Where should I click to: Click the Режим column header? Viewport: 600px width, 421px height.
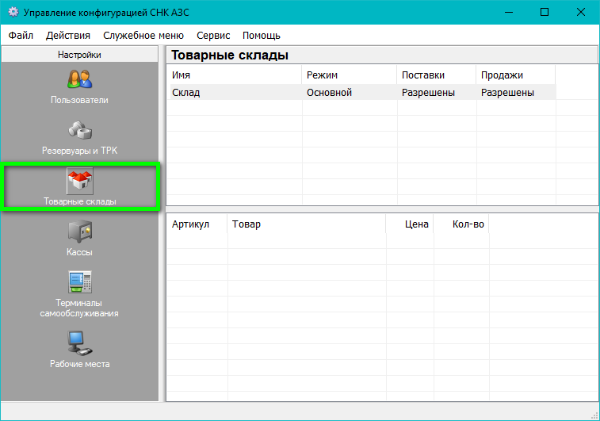(349, 75)
